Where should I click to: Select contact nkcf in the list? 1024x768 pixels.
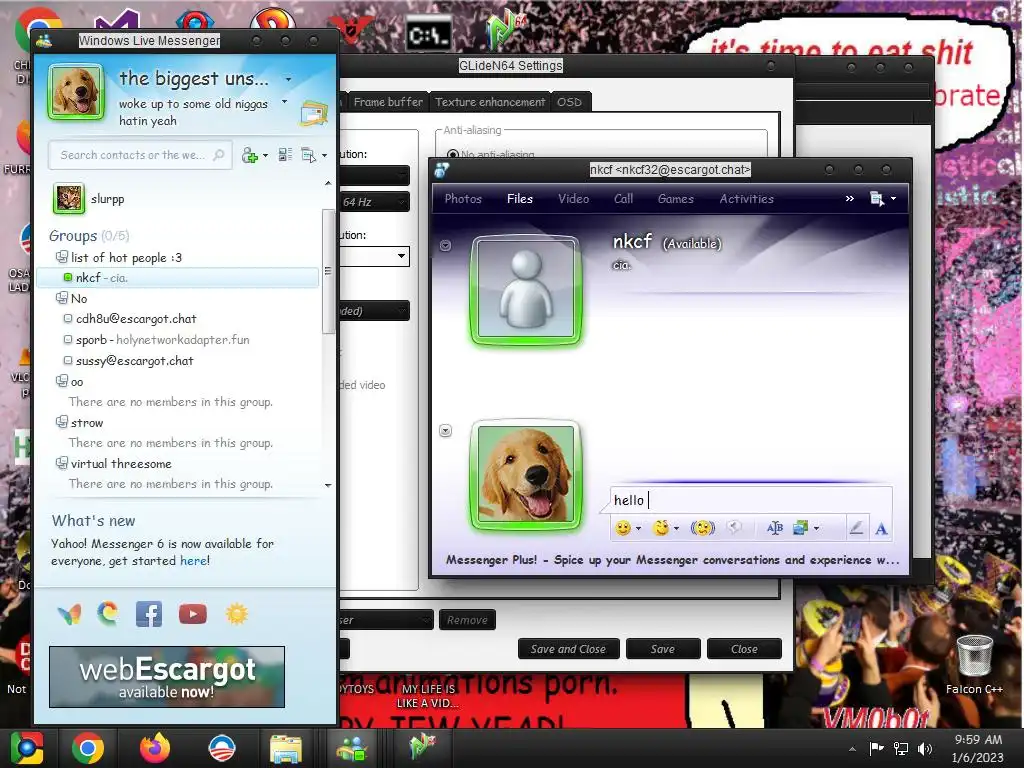click(x=178, y=278)
